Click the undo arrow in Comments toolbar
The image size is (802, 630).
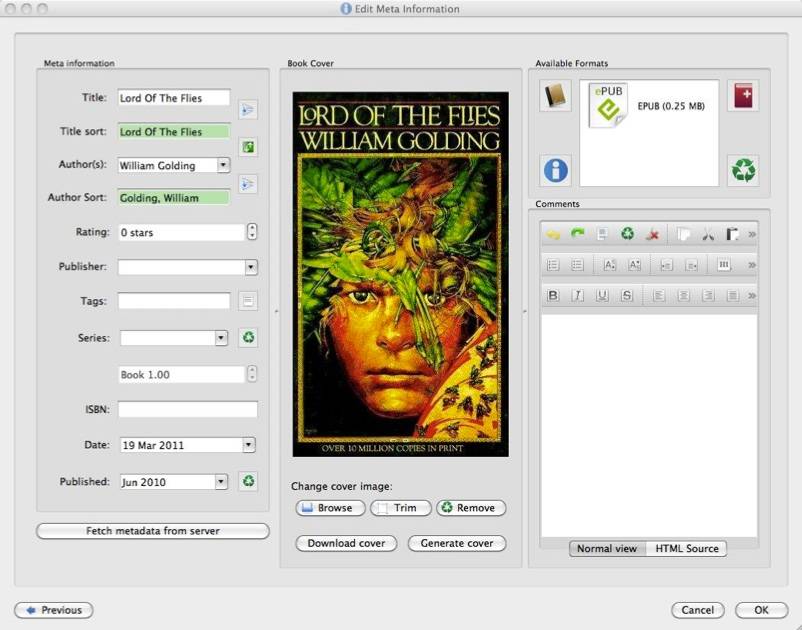coord(553,235)
